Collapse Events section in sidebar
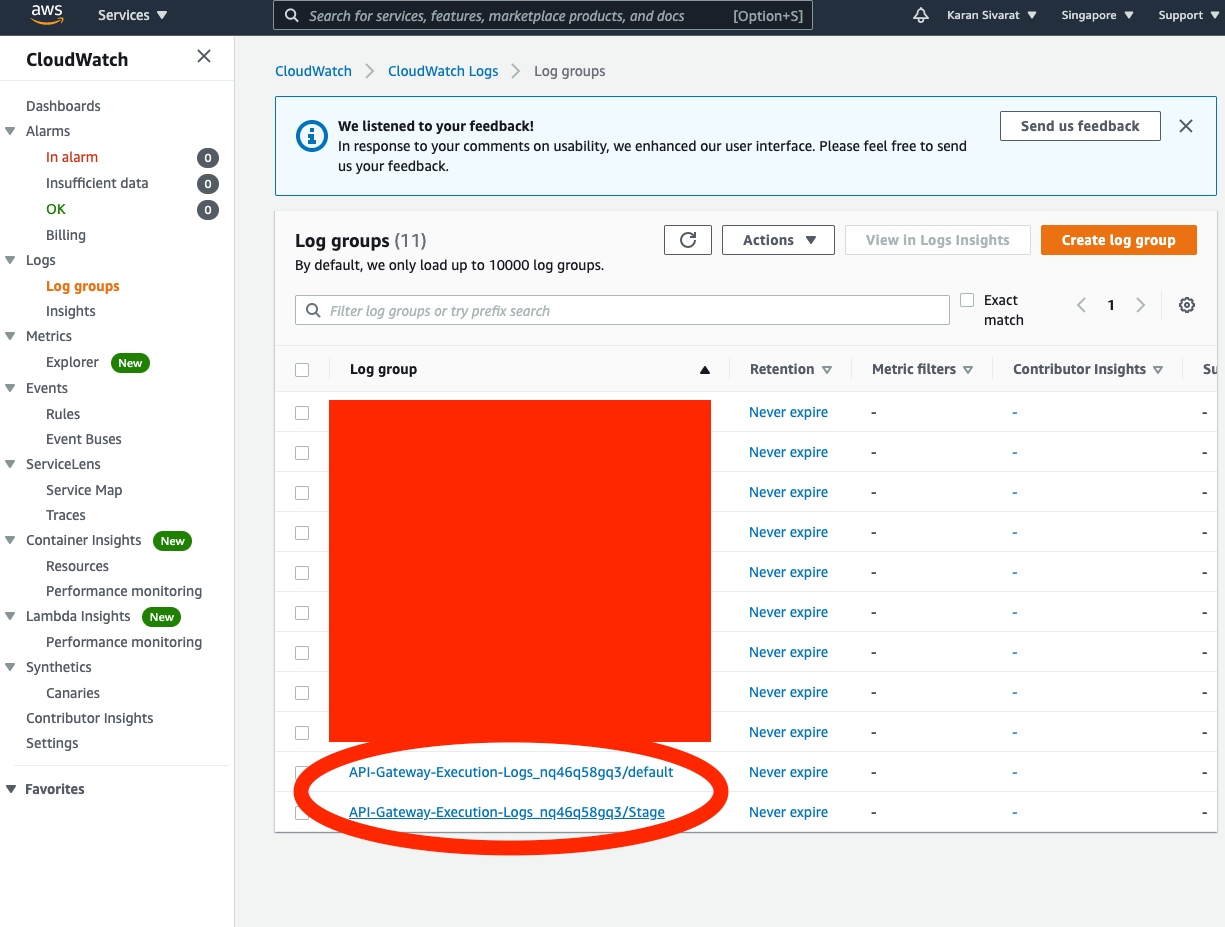 click(x=10, y=388)
